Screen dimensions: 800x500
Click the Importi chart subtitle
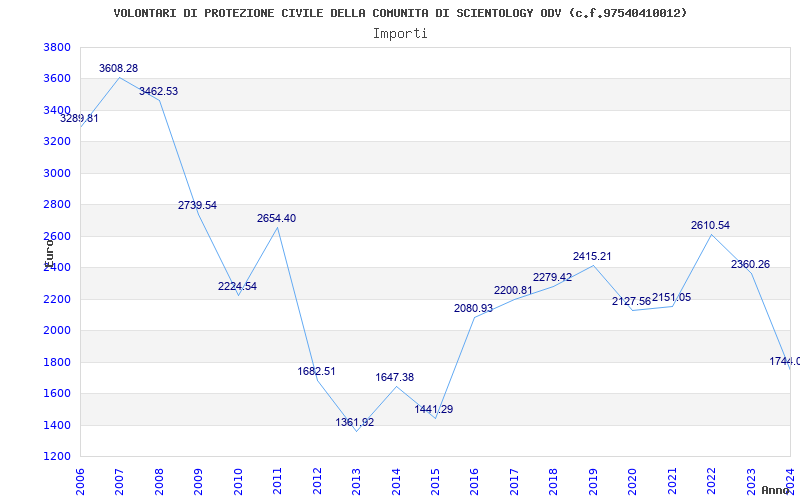coord(400,34)
